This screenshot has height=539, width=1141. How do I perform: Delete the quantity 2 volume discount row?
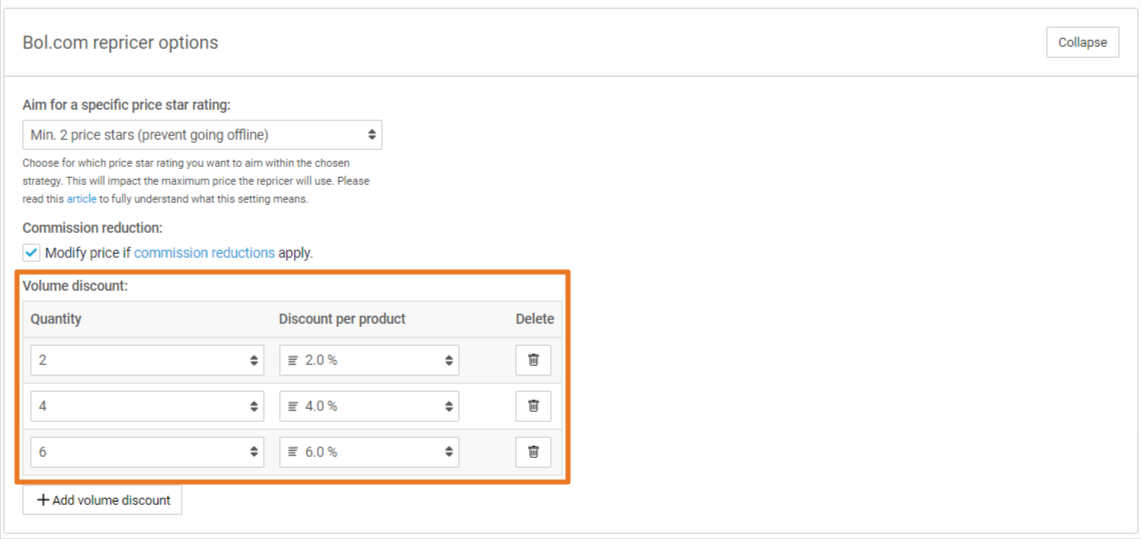[x=533, y=360]
